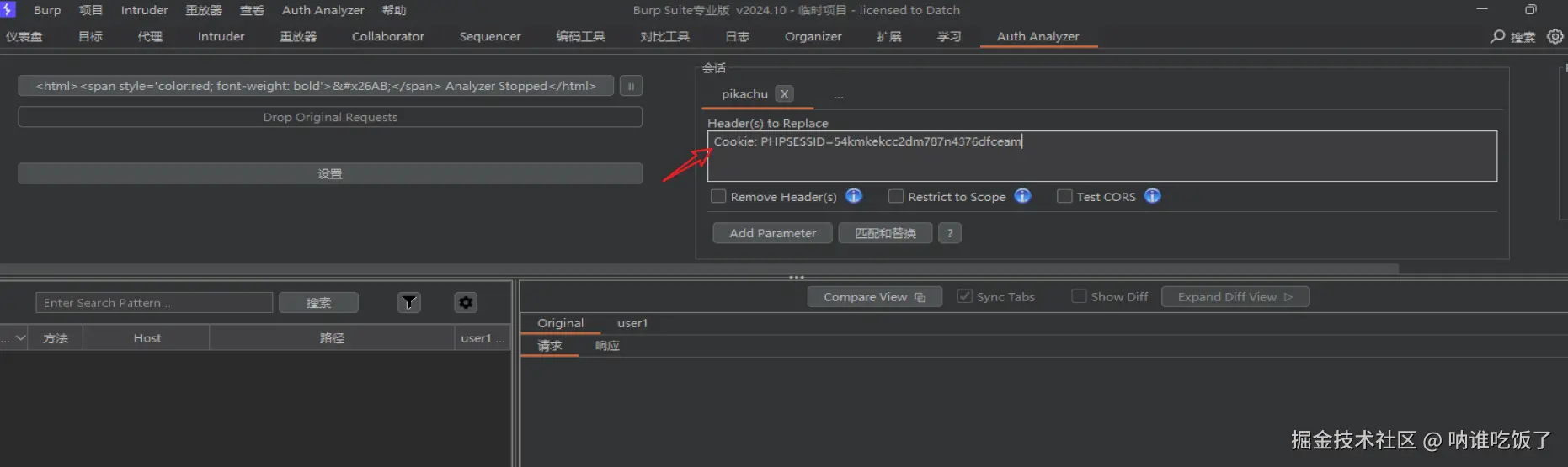Show info for Test CORS

[1153, 196]
